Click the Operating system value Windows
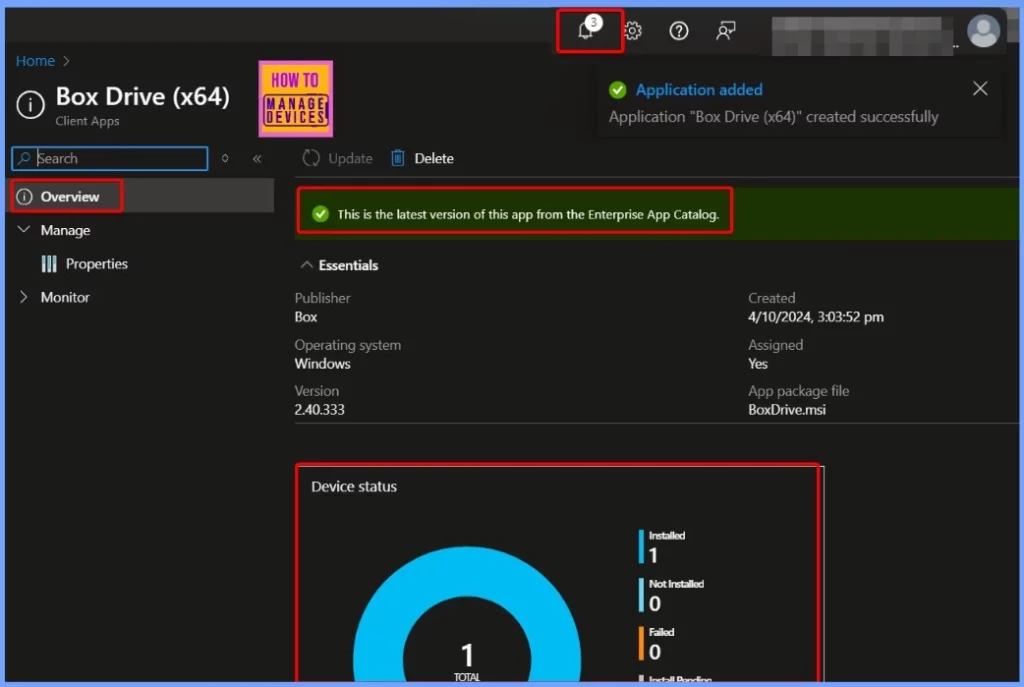 click(322, 364)
